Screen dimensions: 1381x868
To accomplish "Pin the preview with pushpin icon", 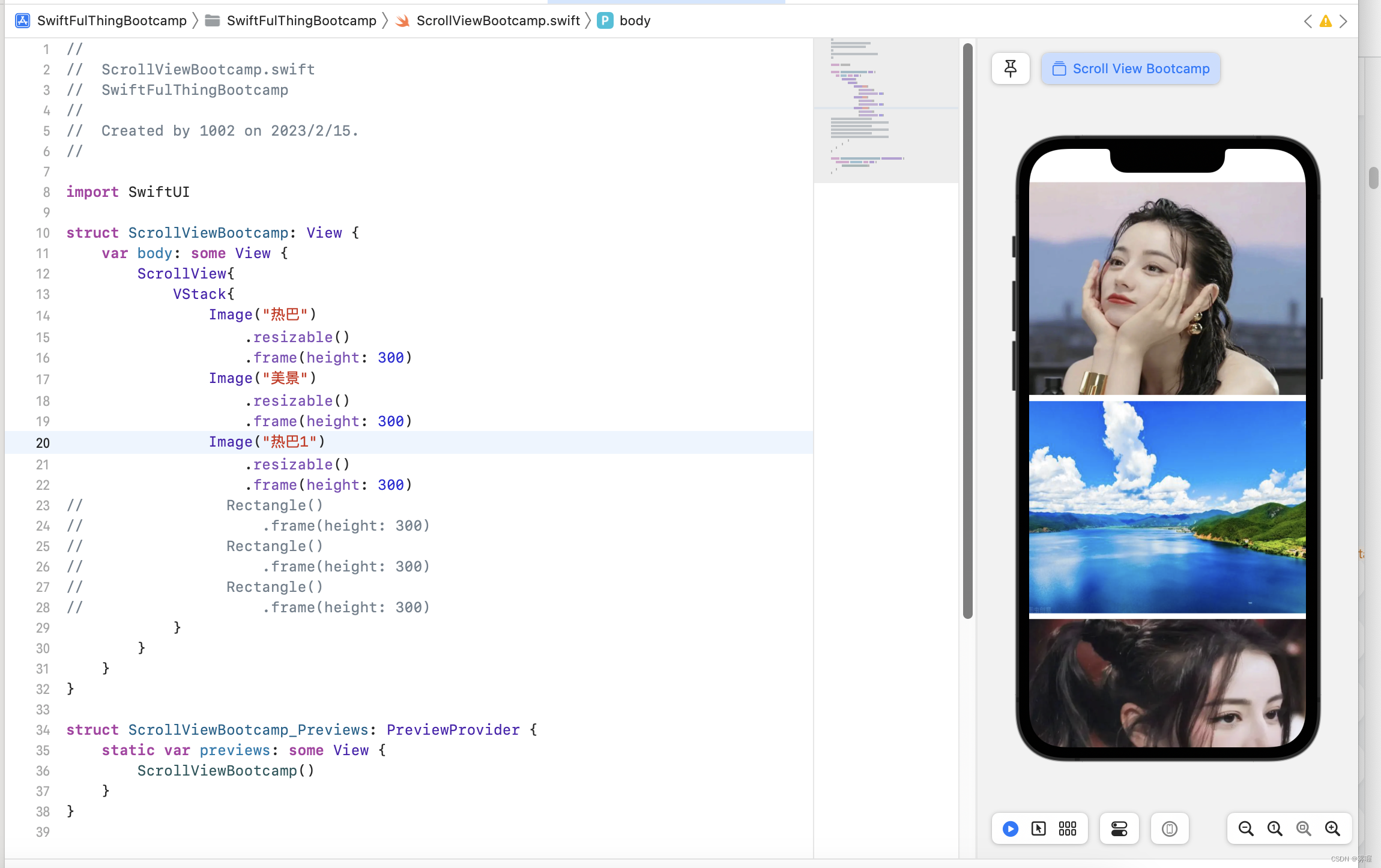I will coord(1011,68).
